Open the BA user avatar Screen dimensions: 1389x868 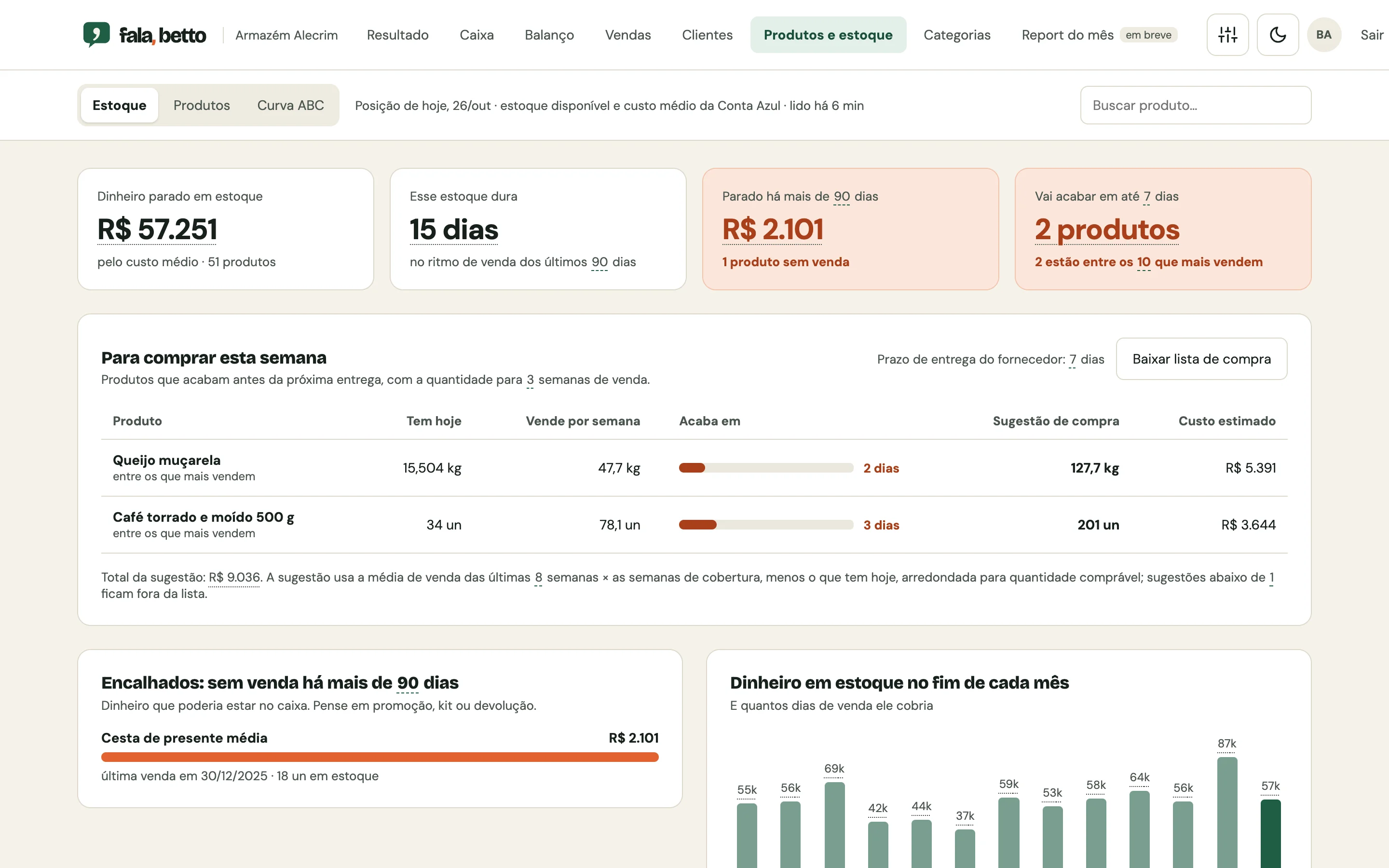click(1323, 35)
